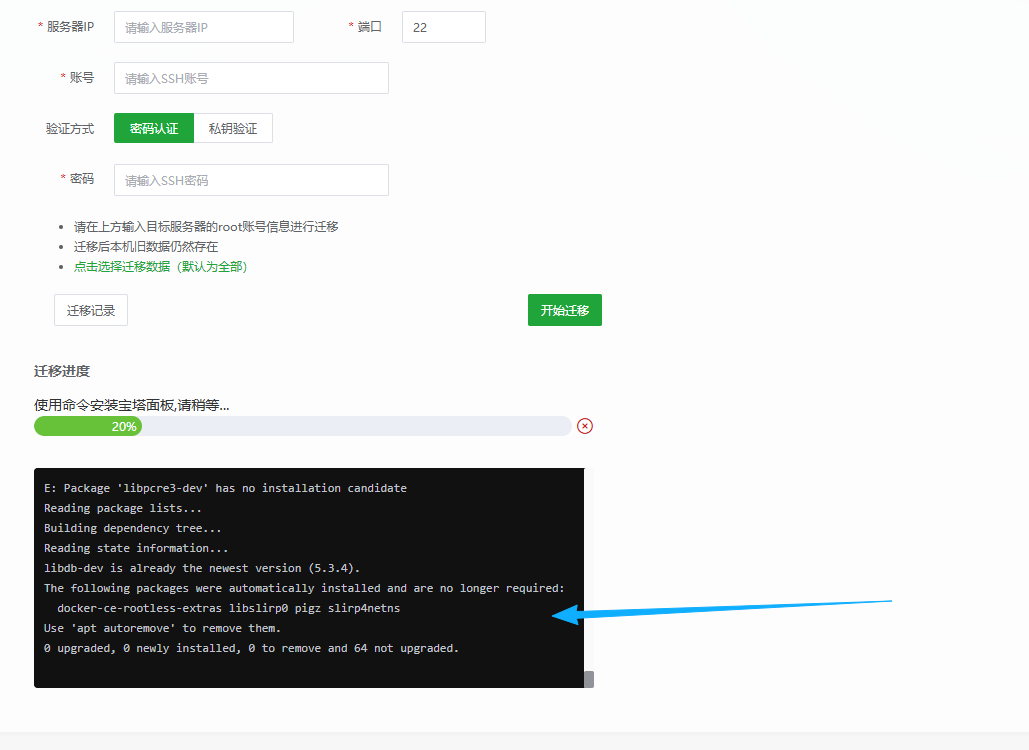This screenshot has width=1029, height=750.
Task: Focus the 端口 field showing 22
Action: [x=443, y=28]
